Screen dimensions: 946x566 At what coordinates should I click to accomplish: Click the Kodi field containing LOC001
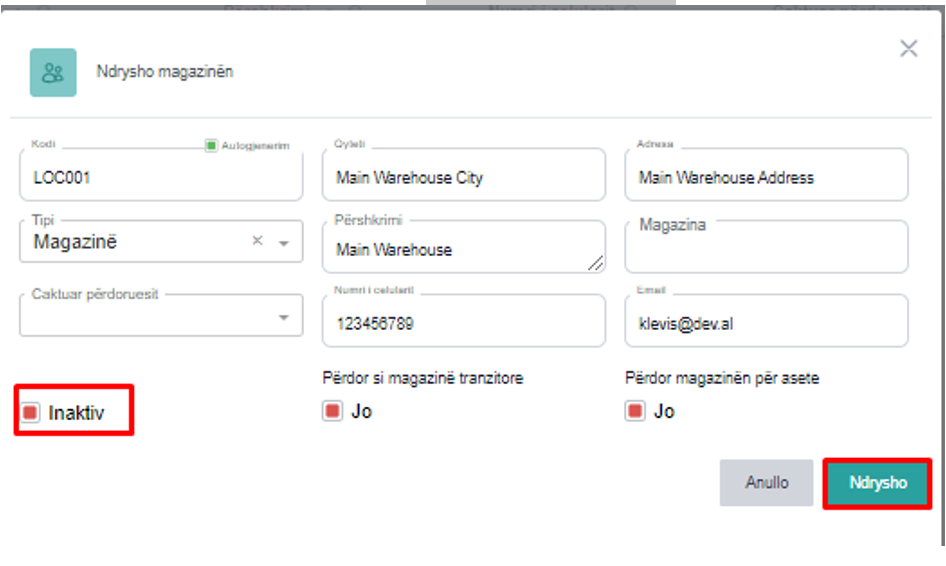(x=160, y=178)
